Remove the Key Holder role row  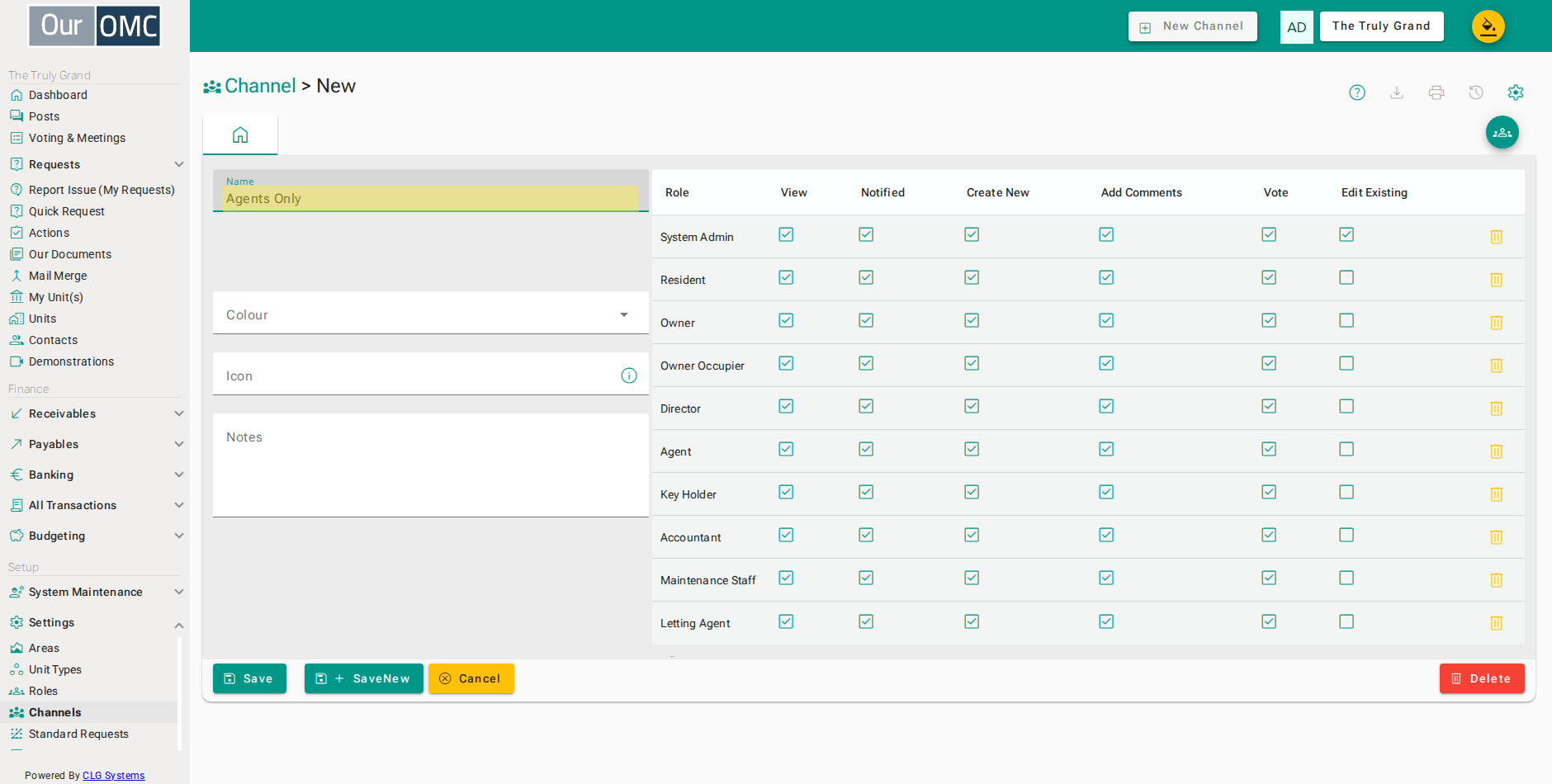point(1496,494)
